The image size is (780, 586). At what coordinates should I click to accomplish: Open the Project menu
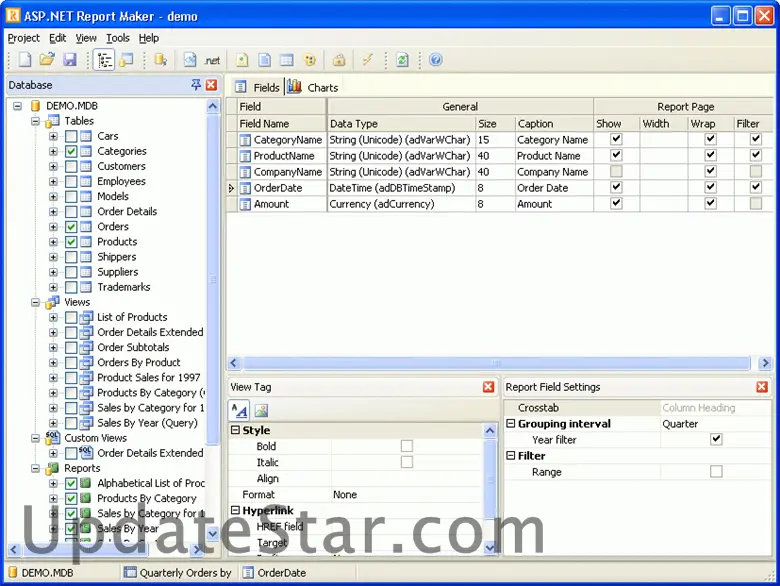tap(23, 38)
